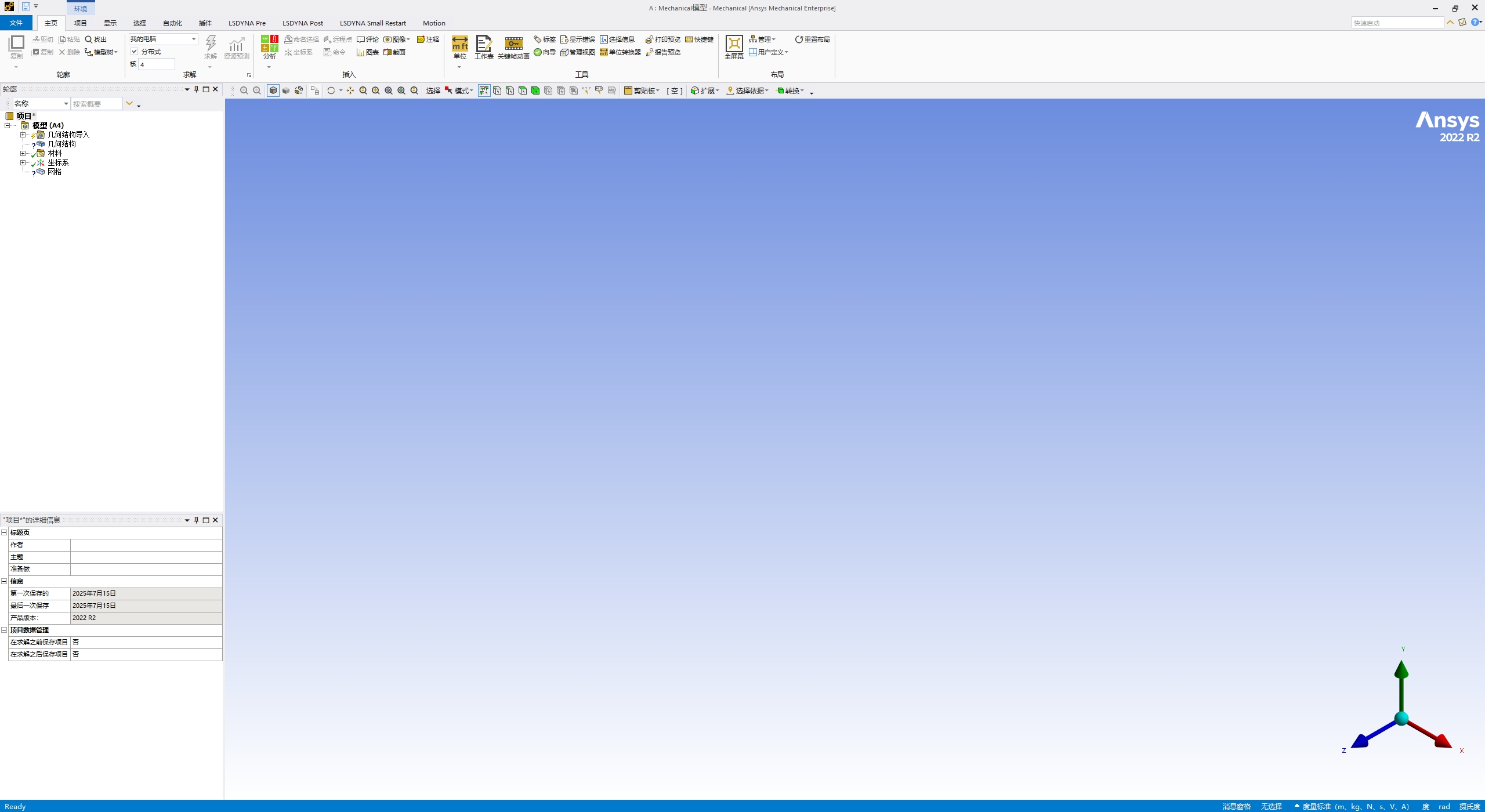Click the Rotate tool in graphics toolbar
Image resolution: width=1485 pixels, height=812 pixels.
pyautogui.click(x=331, y=90)
